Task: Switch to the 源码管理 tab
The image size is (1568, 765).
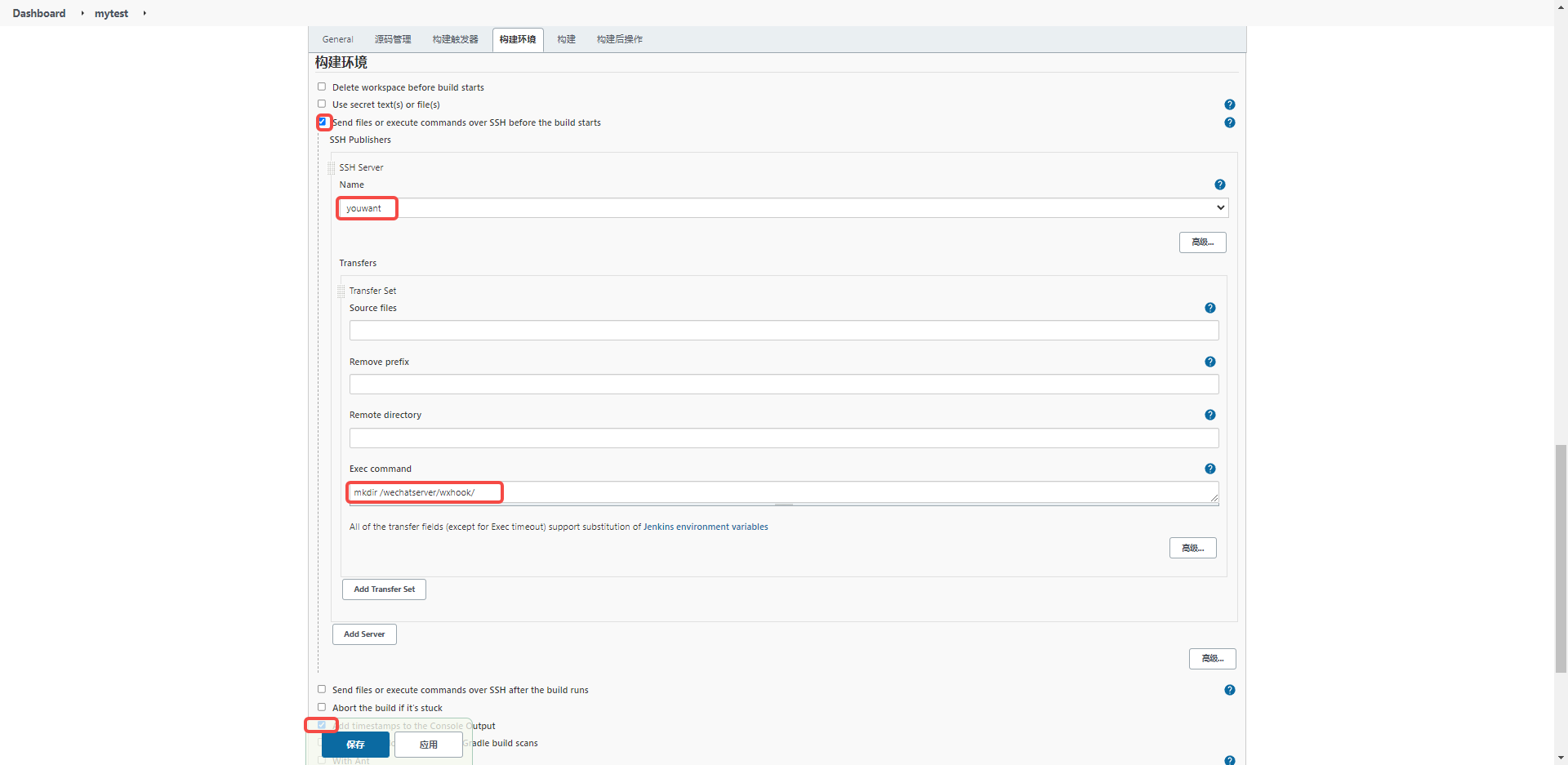Action: point(393,39)
